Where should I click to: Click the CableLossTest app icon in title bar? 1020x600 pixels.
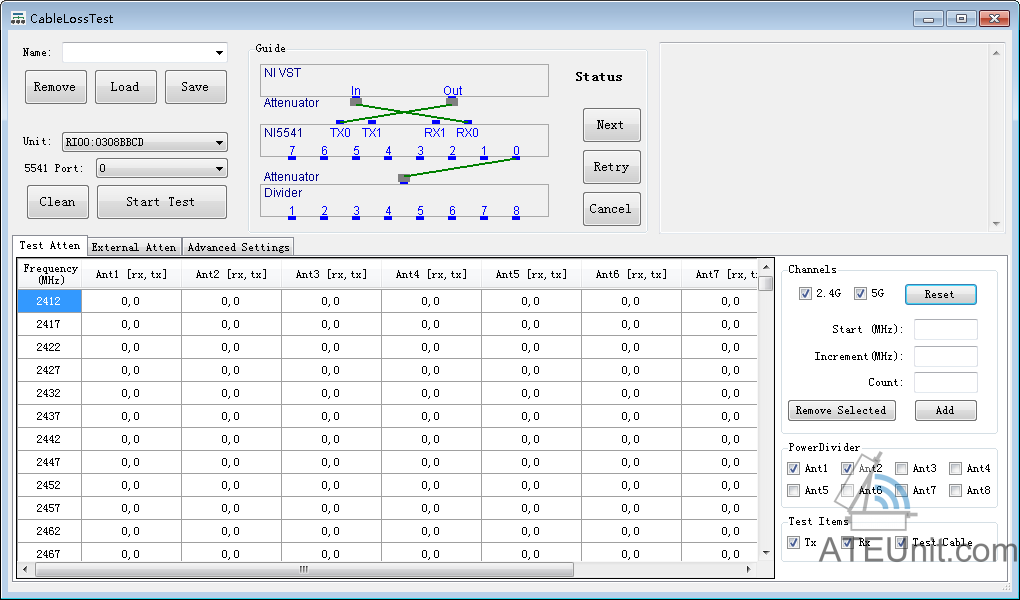(x=17, y=18)
